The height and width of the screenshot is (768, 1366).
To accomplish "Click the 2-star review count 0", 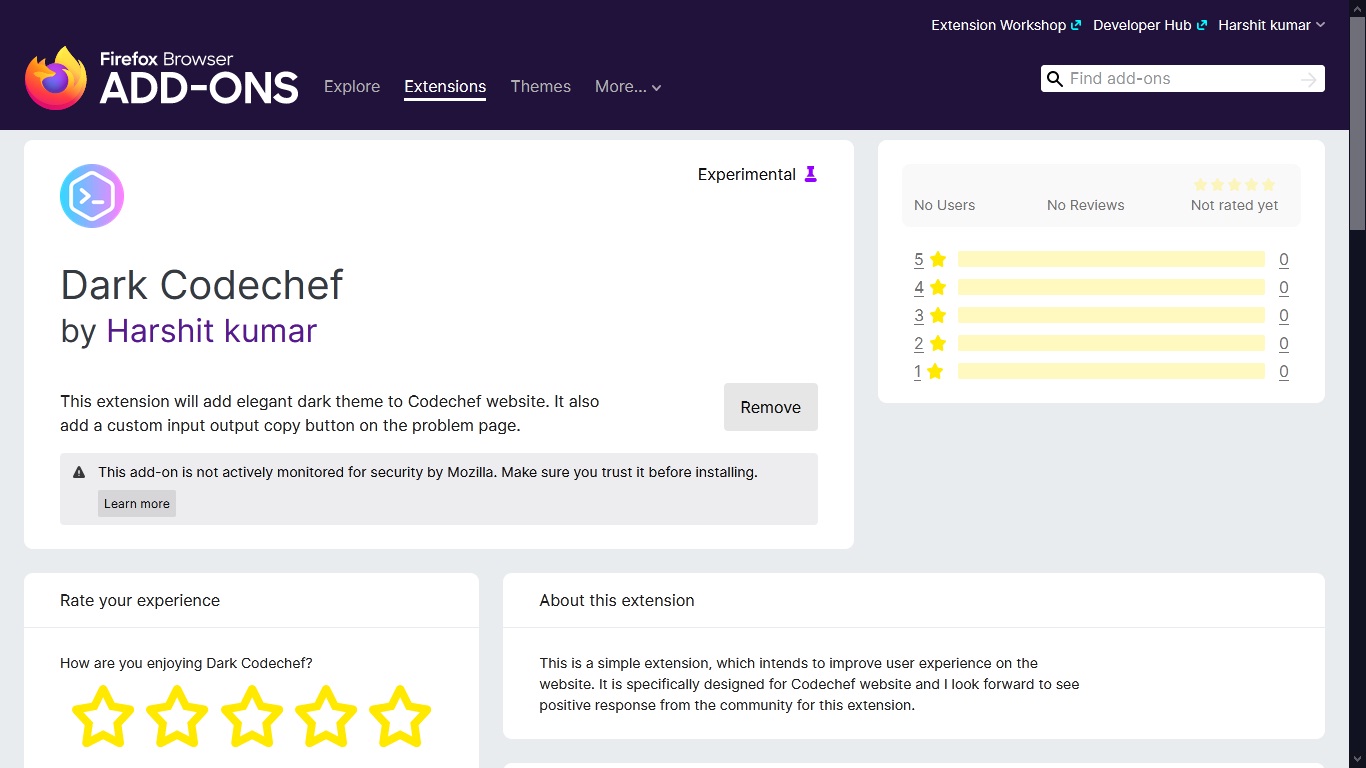I will pos(1284,343).
